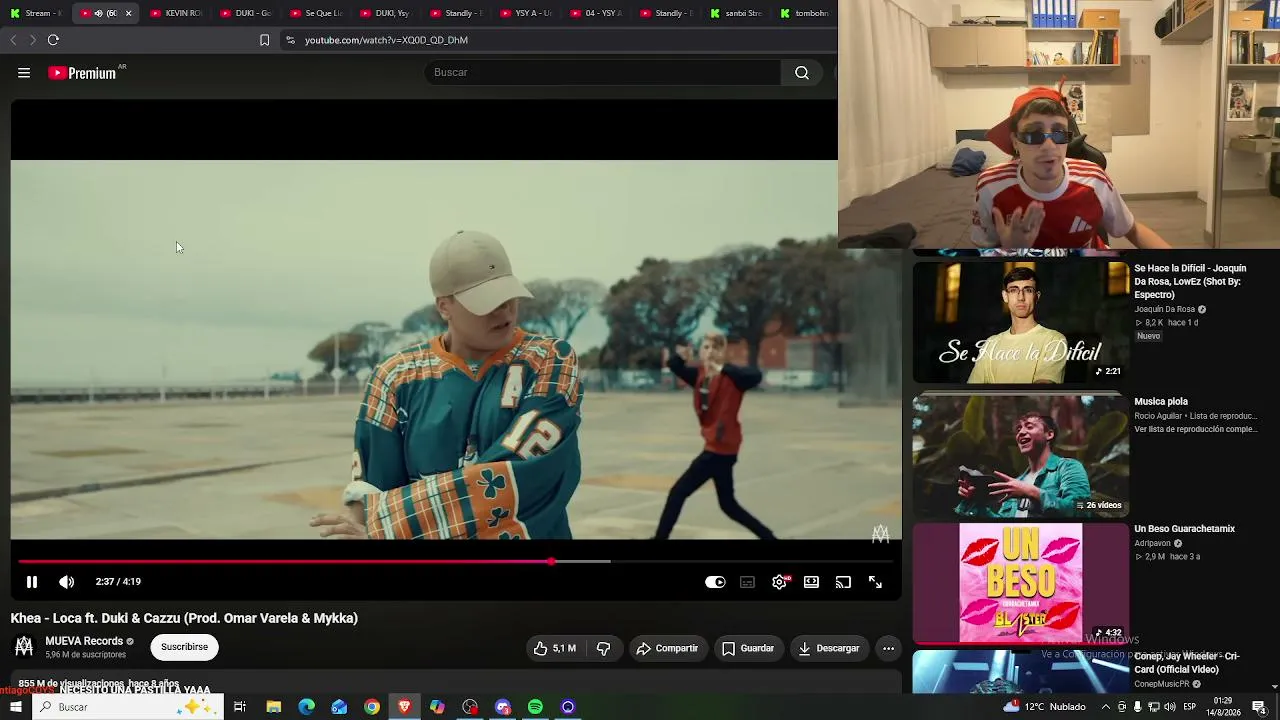1280x720 pixels.
Task: Open Un Beso Guarachetamix video title
Action: pyautogui.click(x=1184, y=529)
